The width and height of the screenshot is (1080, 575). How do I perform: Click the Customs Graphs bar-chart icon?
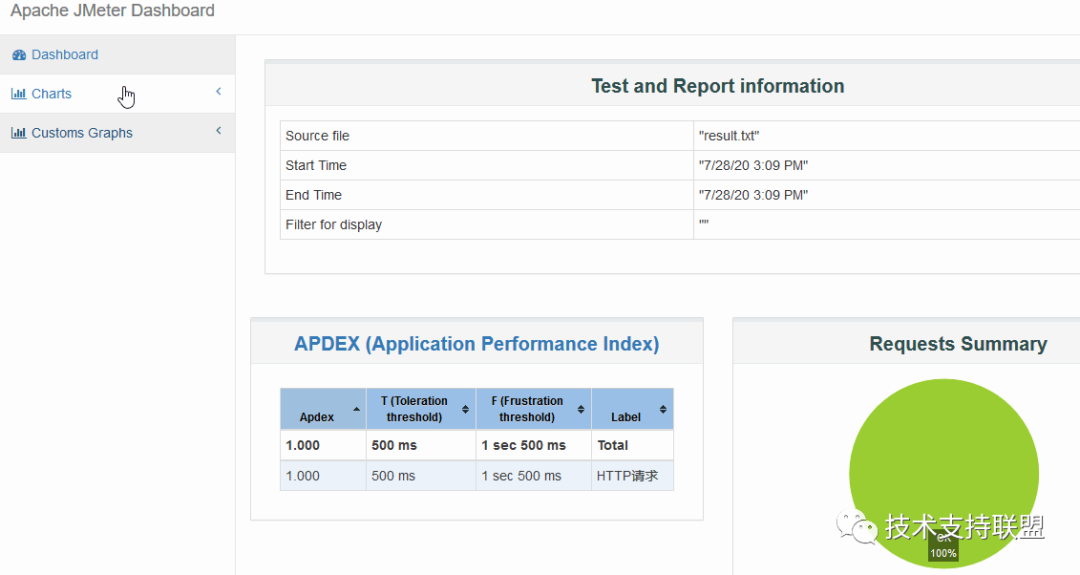point(19,133)
